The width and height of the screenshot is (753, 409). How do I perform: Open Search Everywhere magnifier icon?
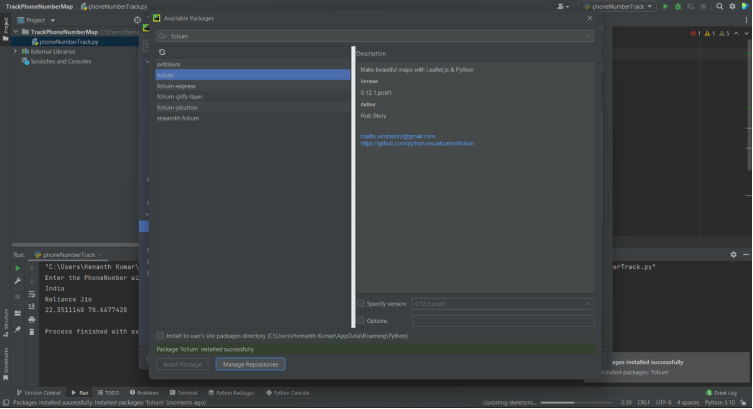(x=719, y=6)
